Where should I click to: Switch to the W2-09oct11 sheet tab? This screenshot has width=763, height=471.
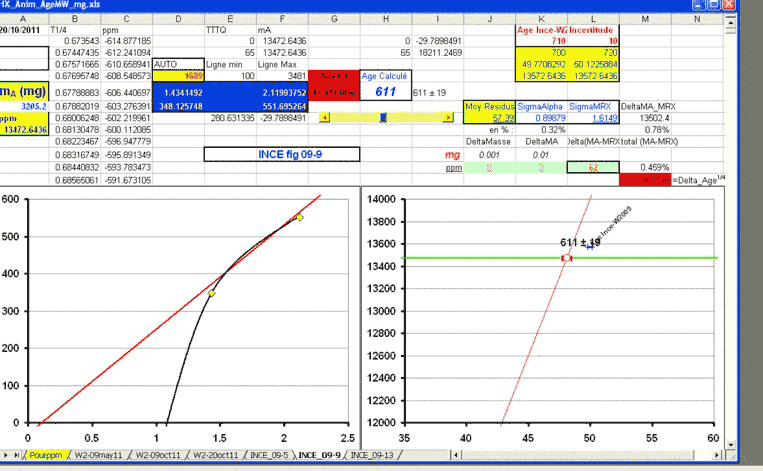158,455
